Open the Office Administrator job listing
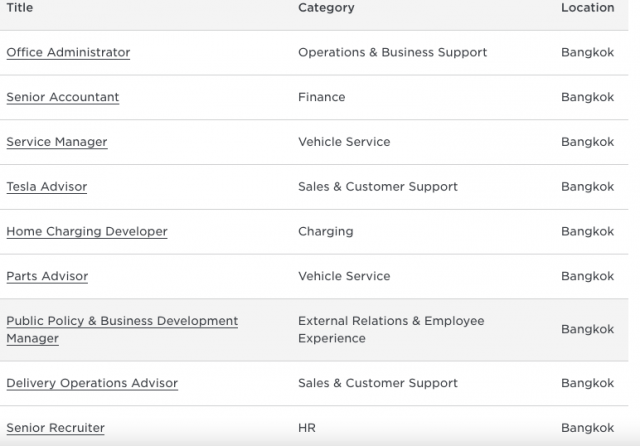Screen dimensions: 640x446 pos(68,52)
